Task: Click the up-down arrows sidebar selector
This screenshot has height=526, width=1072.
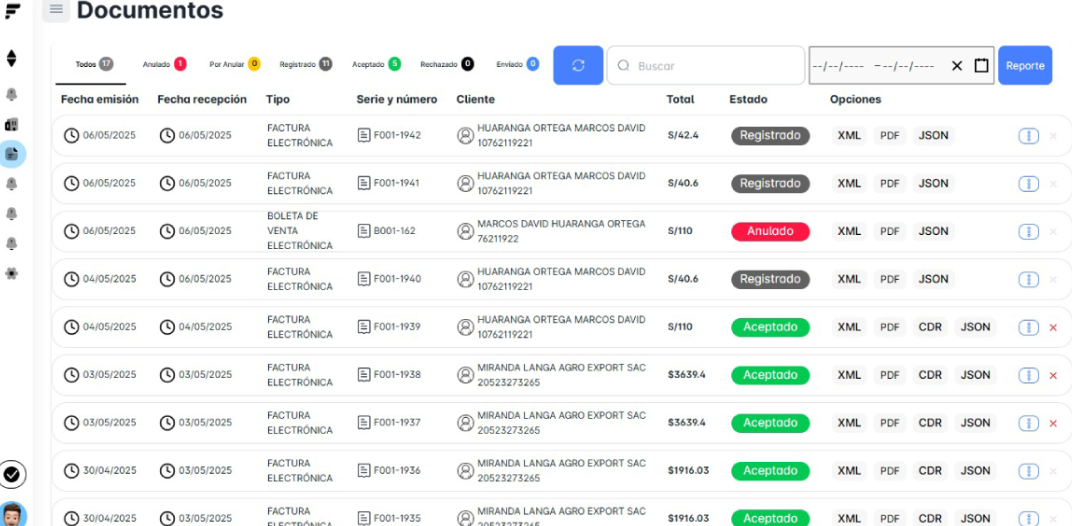Action: click(12, 58)
